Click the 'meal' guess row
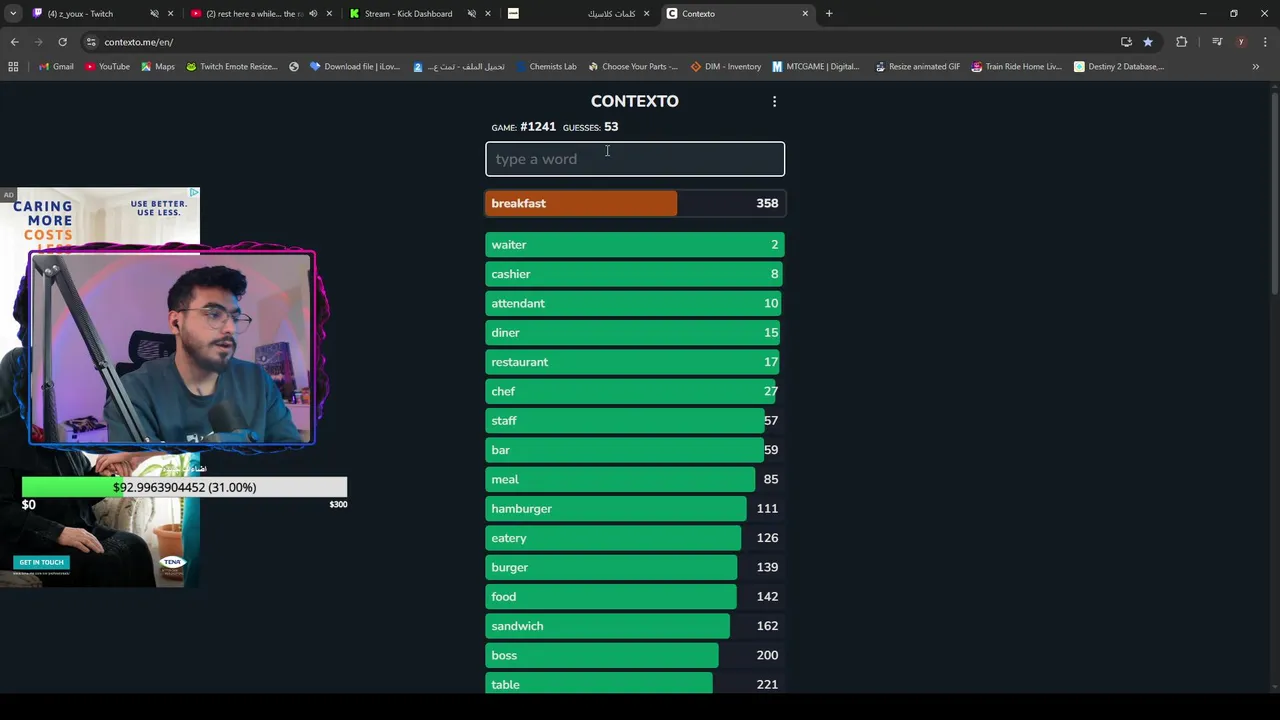The image size is (1280, 720). click(x=635, y=479)
